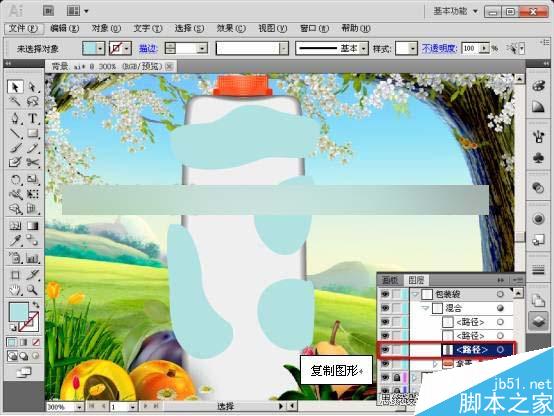Collapse the 混合 sublayer group
Image resolution: width=554 pixels, height=416 pixels.
pyautogui.click(x=426, y=308)
